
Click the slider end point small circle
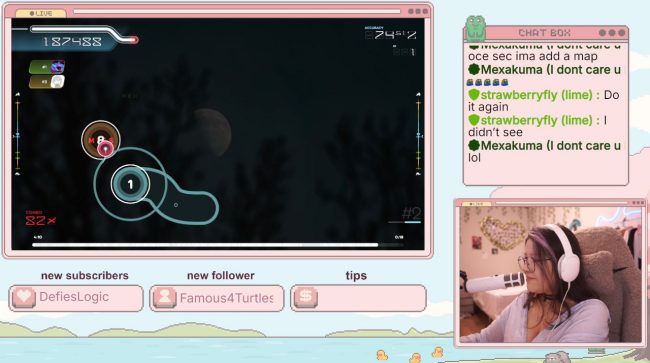(x=176, y=205)
